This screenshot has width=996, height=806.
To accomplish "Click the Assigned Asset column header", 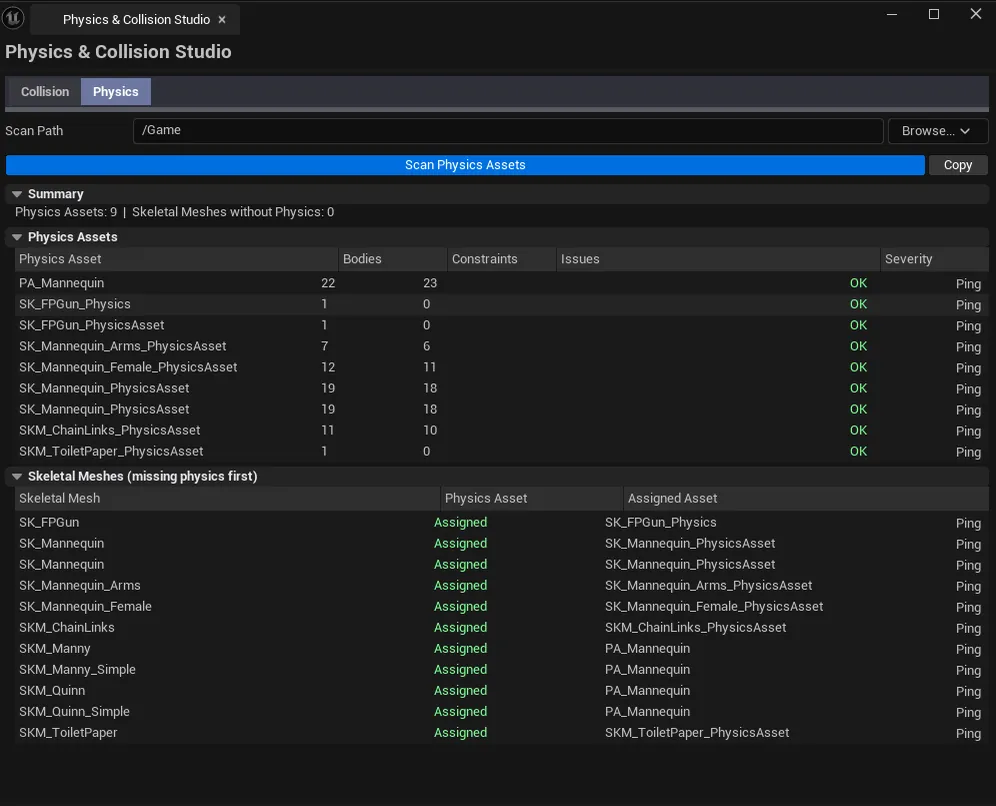I will (806, 499).
